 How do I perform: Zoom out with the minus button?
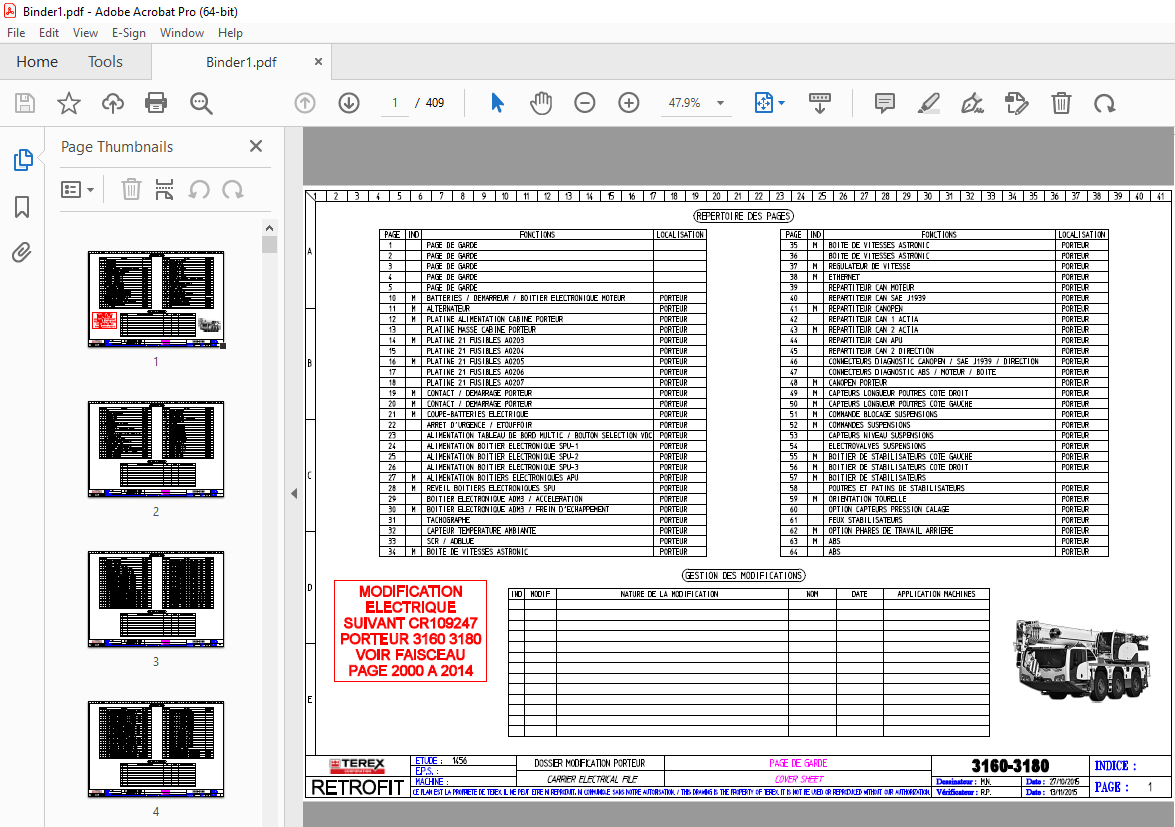tap(585, 103)
